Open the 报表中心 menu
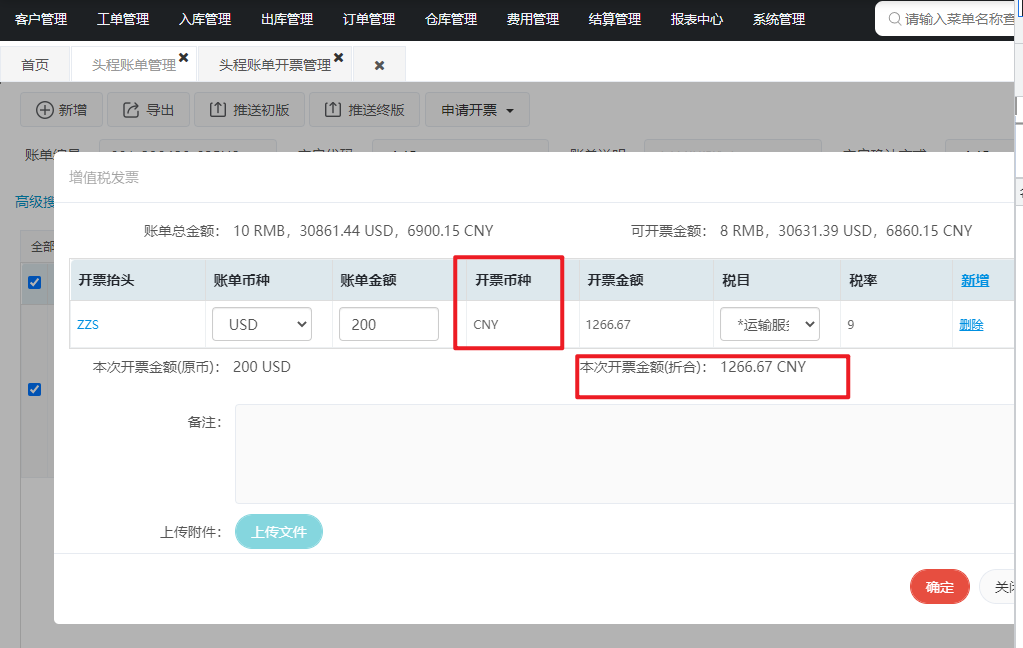The width and height of the screenshot is (1023, 648). tap(697, 20)
